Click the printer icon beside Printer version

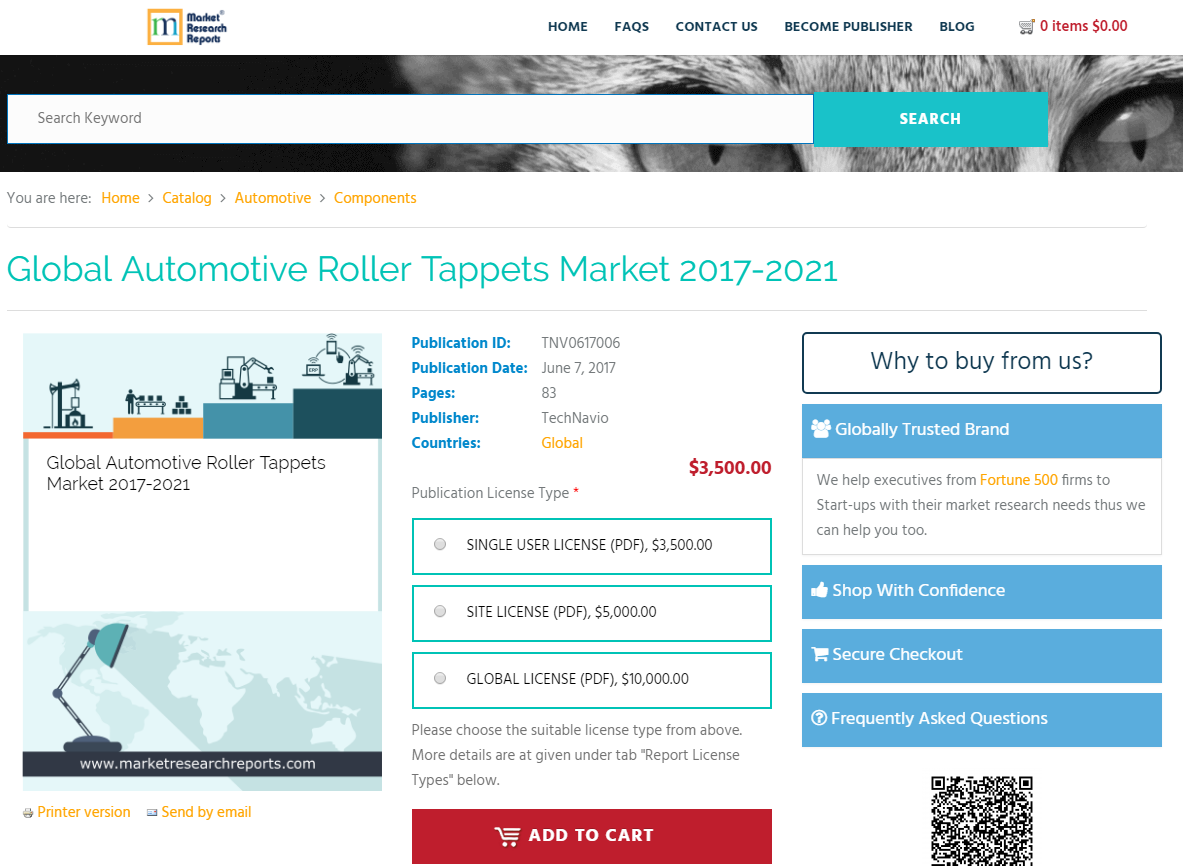29,812
